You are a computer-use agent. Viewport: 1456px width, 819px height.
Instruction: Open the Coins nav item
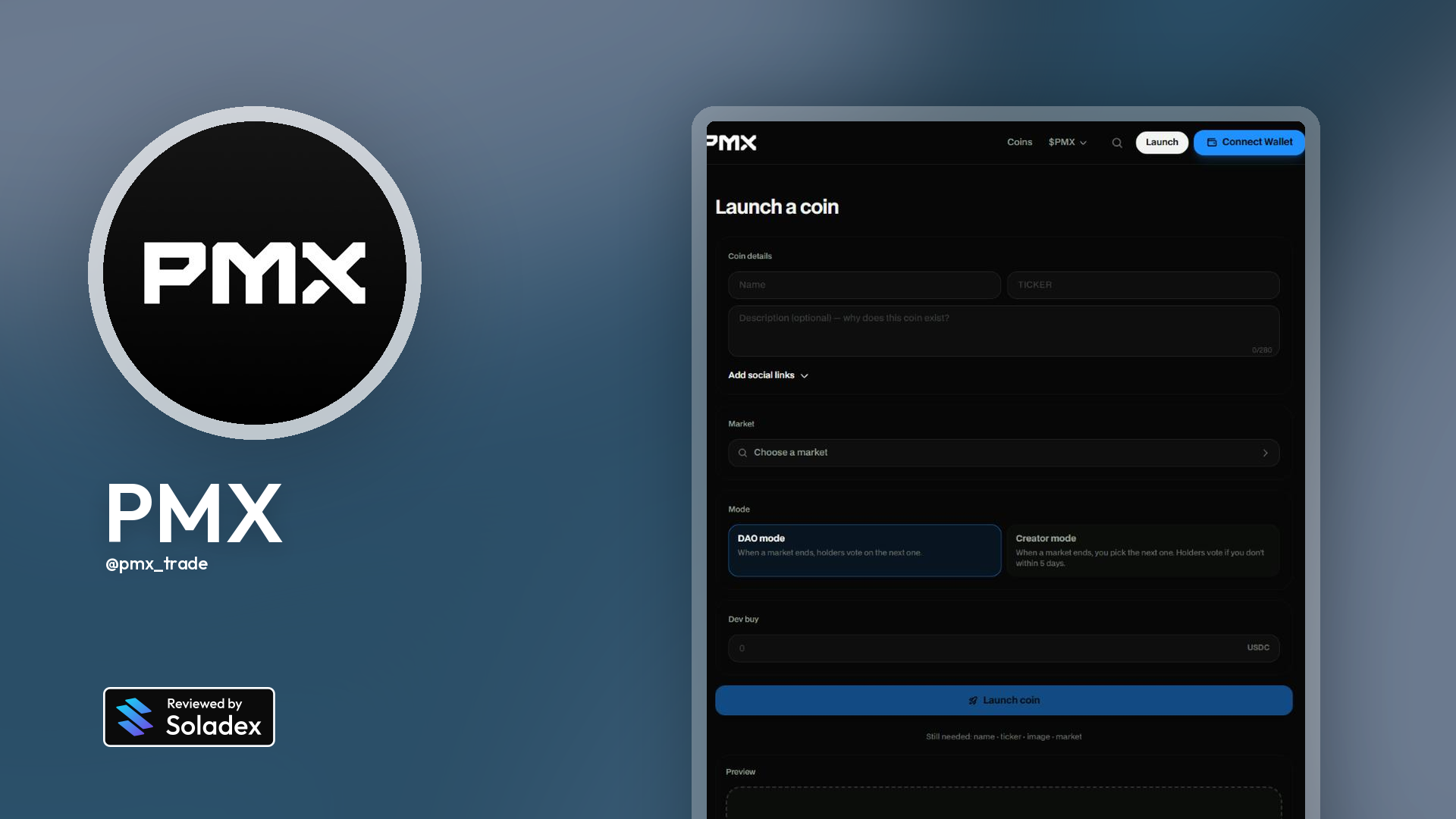click(x=1019, y=143)
